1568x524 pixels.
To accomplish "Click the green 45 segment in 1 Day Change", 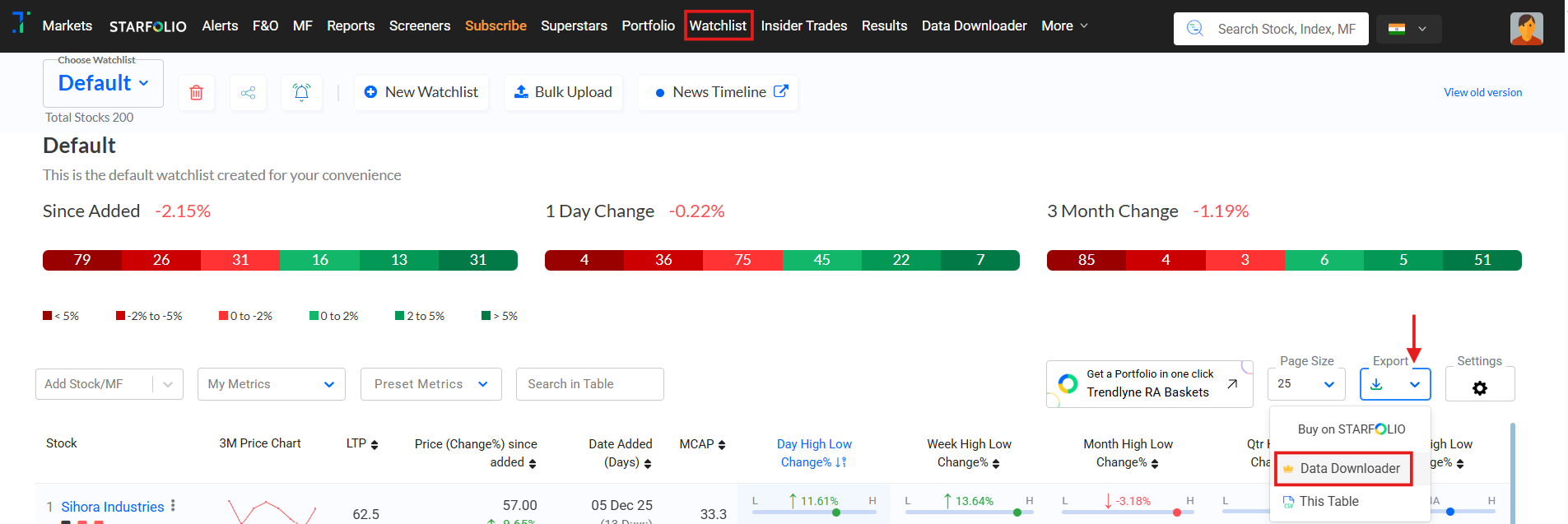I will click(x=821, y=260).
